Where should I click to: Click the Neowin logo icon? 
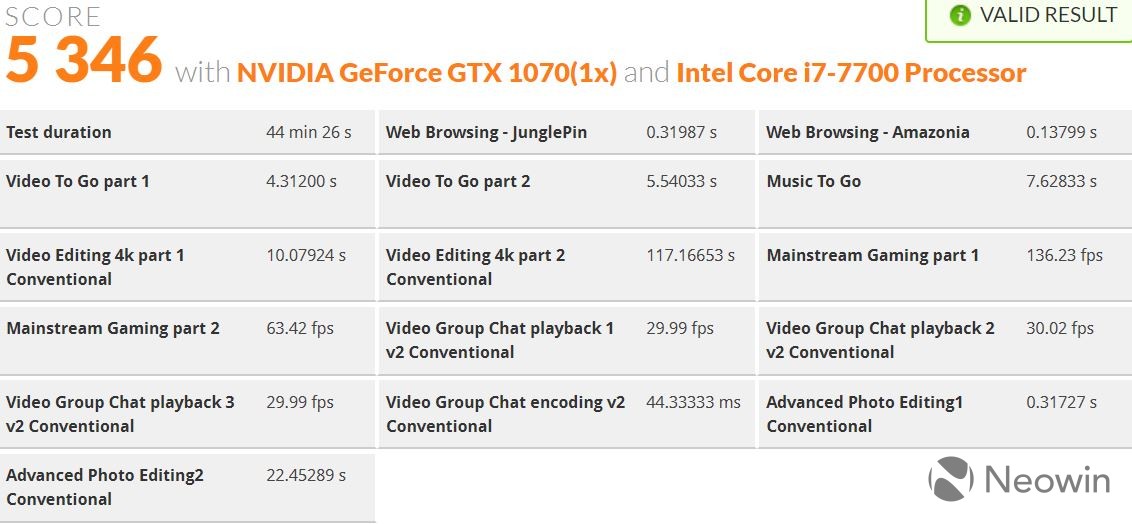click(x=950, y=479)
